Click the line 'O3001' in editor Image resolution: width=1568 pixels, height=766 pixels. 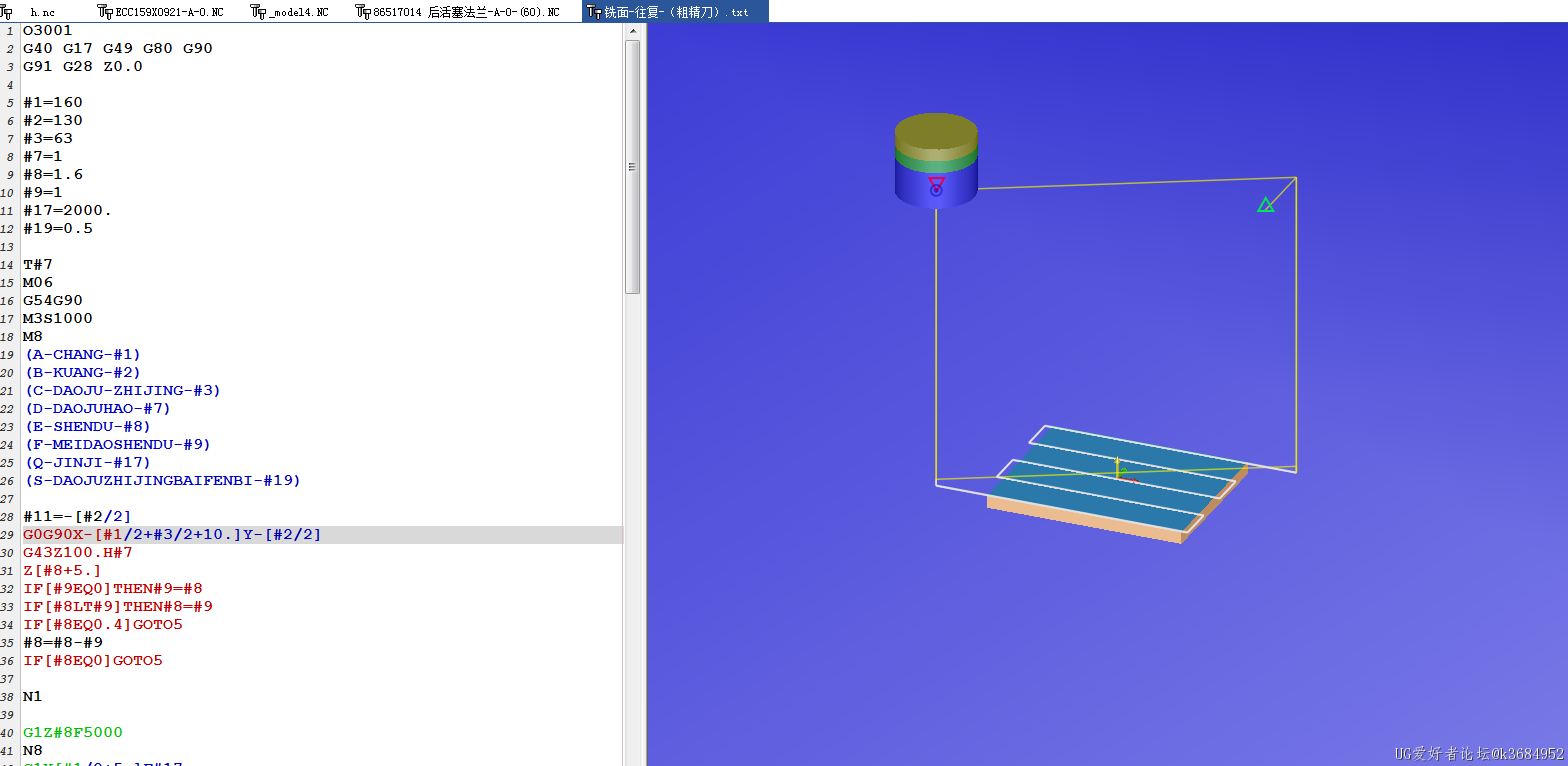(x=48, y=30)
